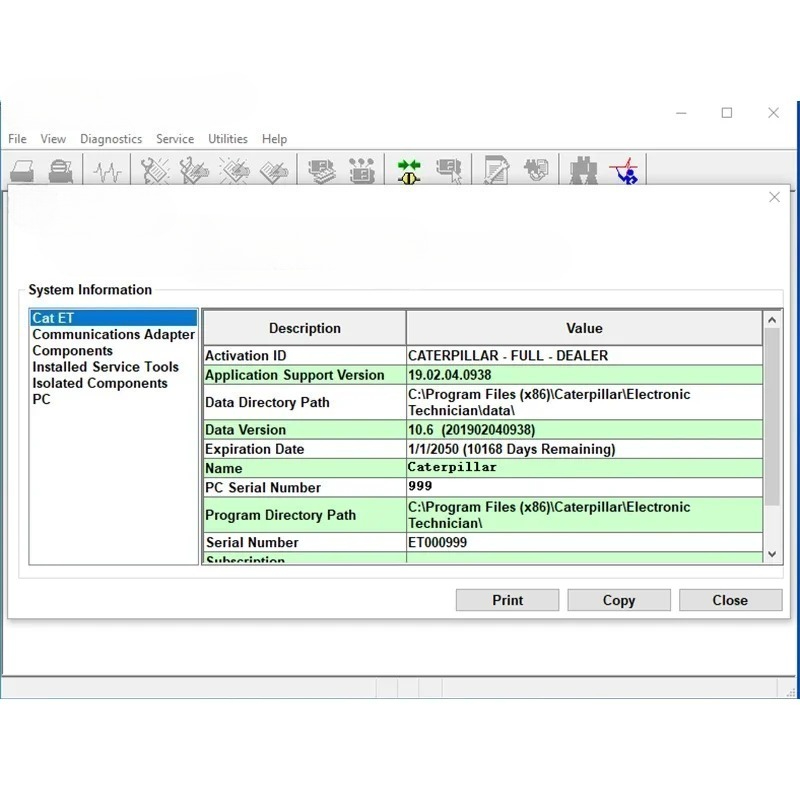This screenshot has height=800, width=800.
Task: Click the 19.02.04.0938 value cell
Action: pos(584,375)
